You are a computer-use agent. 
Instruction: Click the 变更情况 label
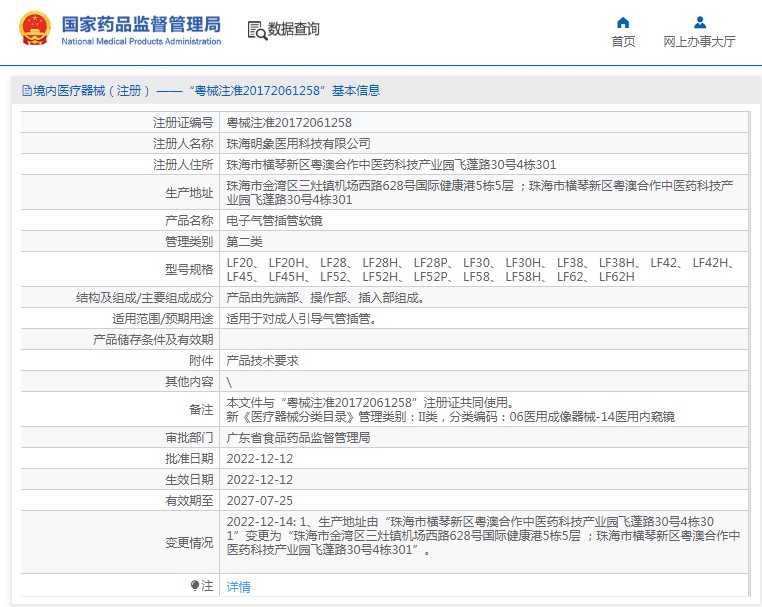point(189,542)
